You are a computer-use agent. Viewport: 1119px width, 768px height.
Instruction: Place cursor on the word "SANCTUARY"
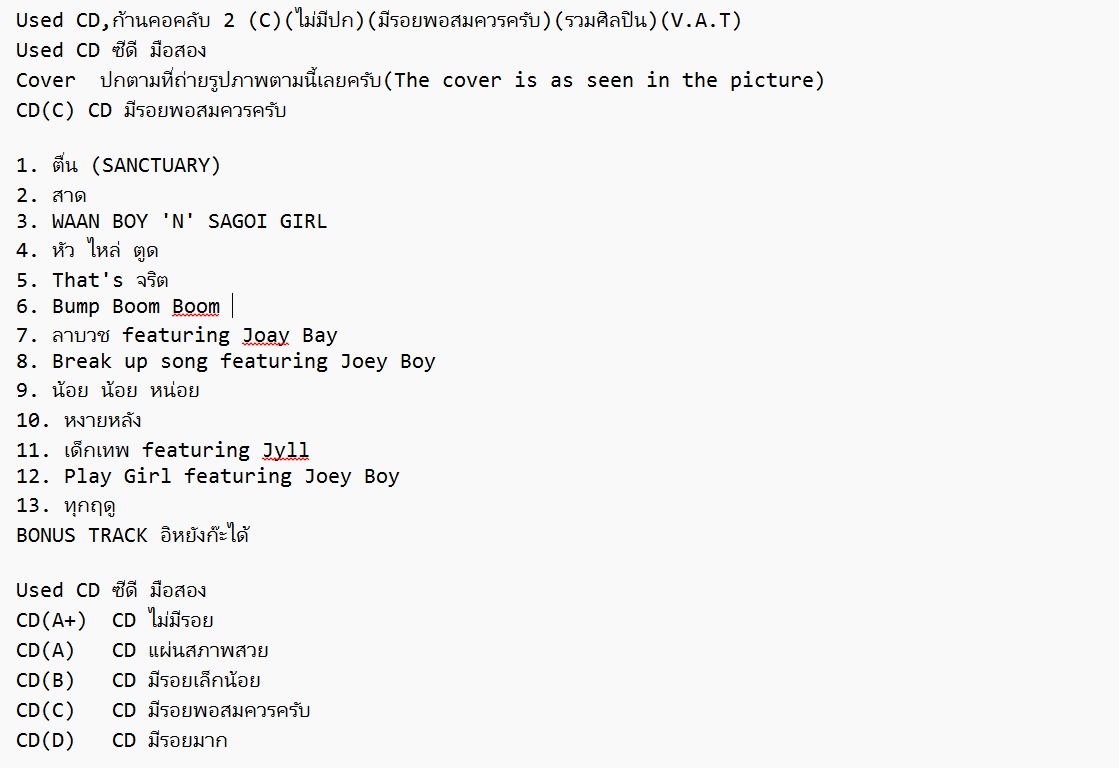tap(161, 165)
